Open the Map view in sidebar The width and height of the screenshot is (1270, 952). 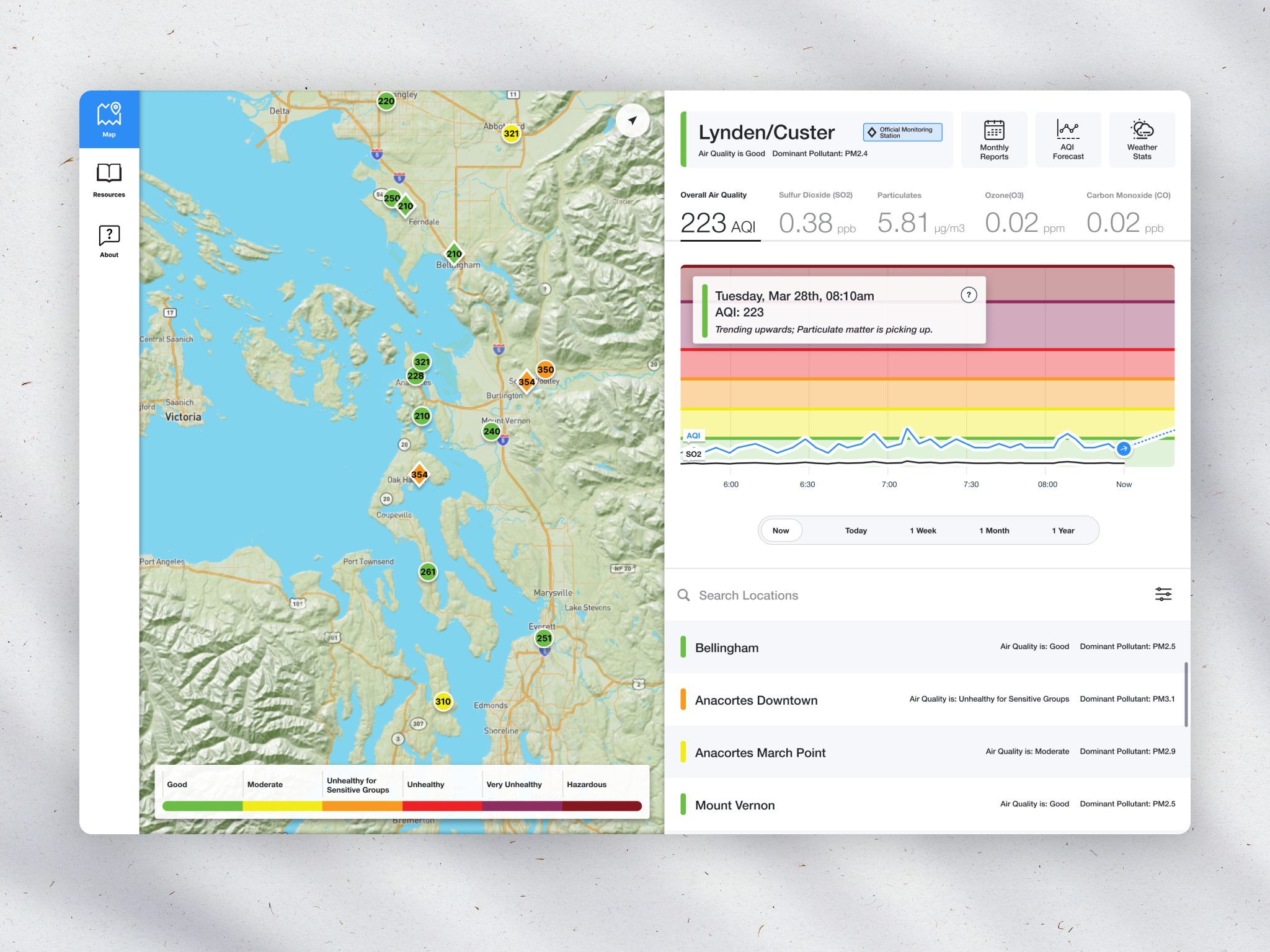109,120
